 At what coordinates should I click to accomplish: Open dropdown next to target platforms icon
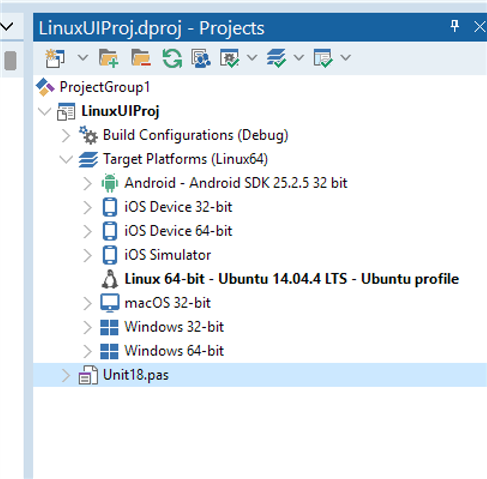point(299,58)
